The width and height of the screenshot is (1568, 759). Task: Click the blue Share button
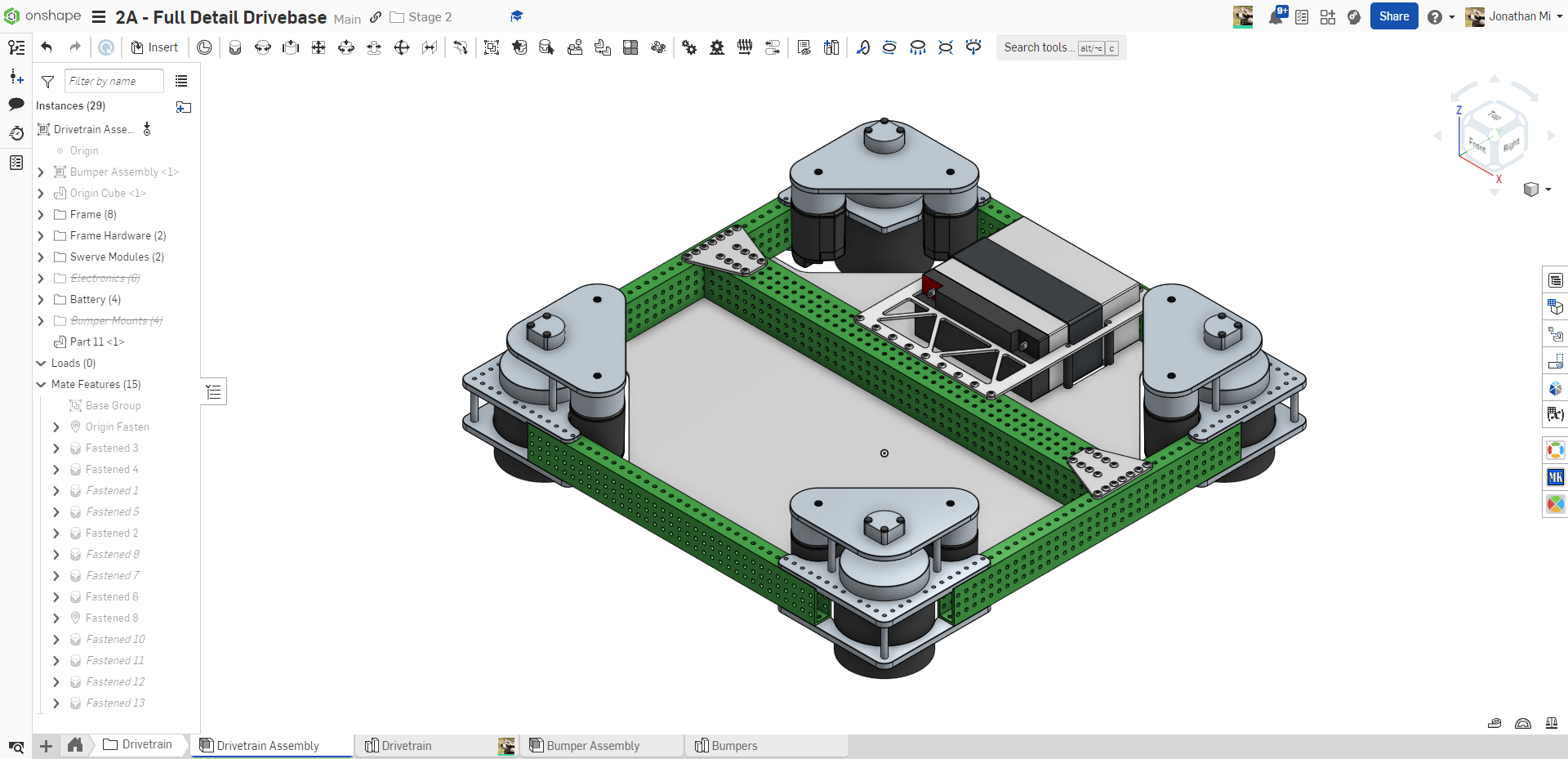coord(1393,16)
